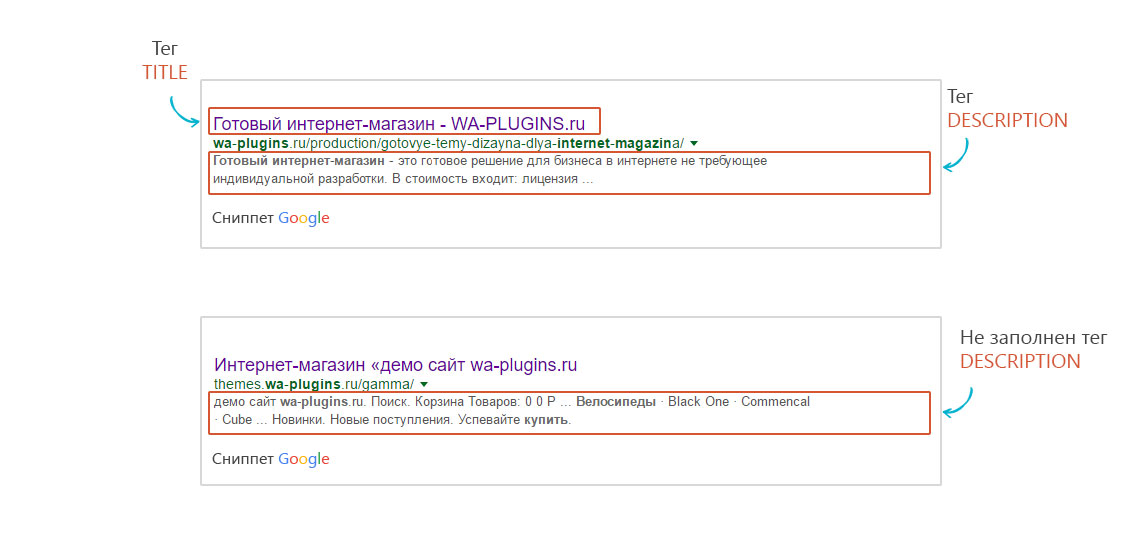Click 'Сниппет Google' label in the second box
1142x535 pixels.
click(x=271, y=459)
